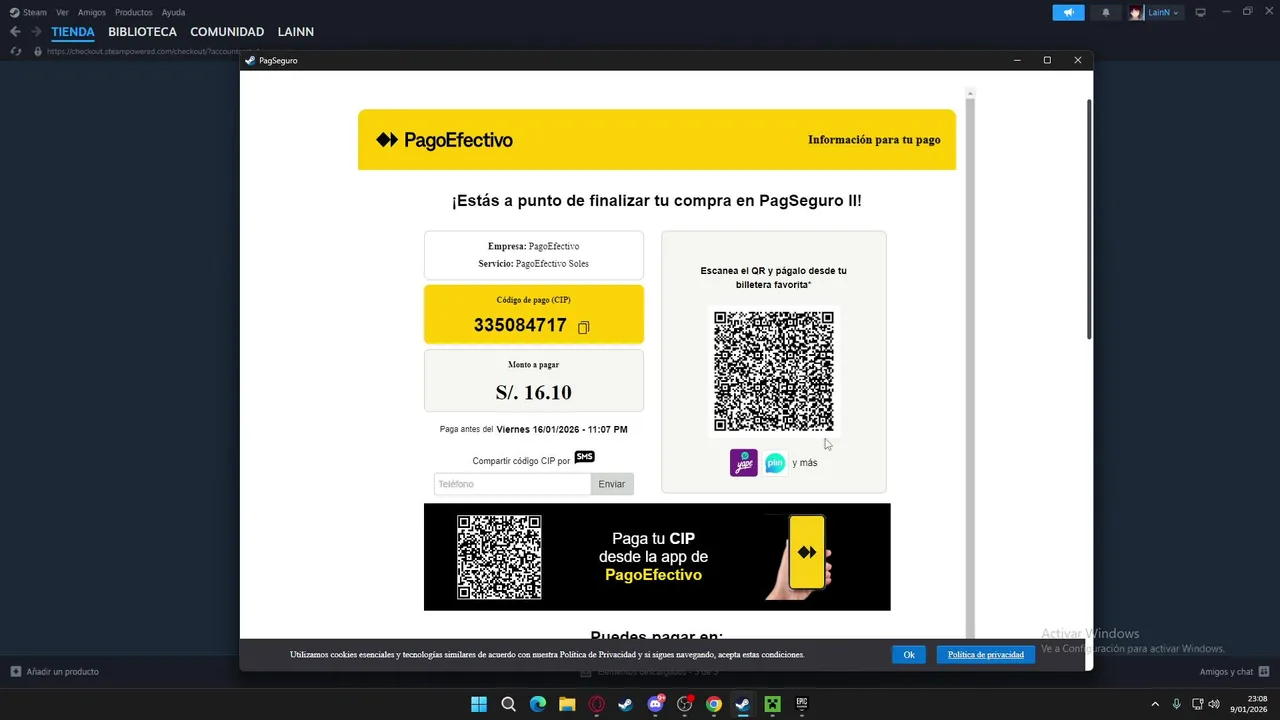Show hidden system tray icons
This screenshot has height=720, width=1280.
pos(1155,704)
